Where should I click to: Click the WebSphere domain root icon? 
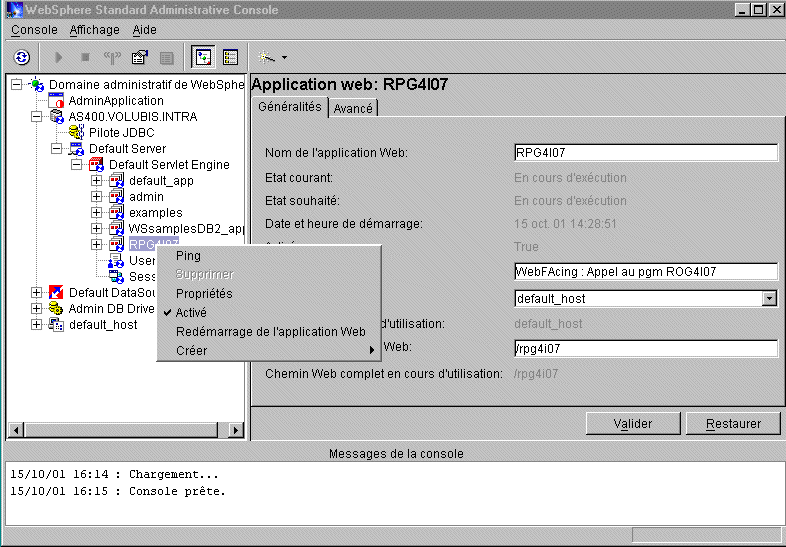(37, 84)
